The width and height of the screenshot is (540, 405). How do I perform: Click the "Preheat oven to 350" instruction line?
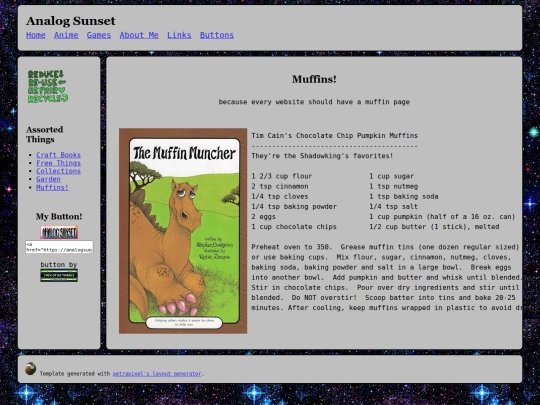[385, 247]
